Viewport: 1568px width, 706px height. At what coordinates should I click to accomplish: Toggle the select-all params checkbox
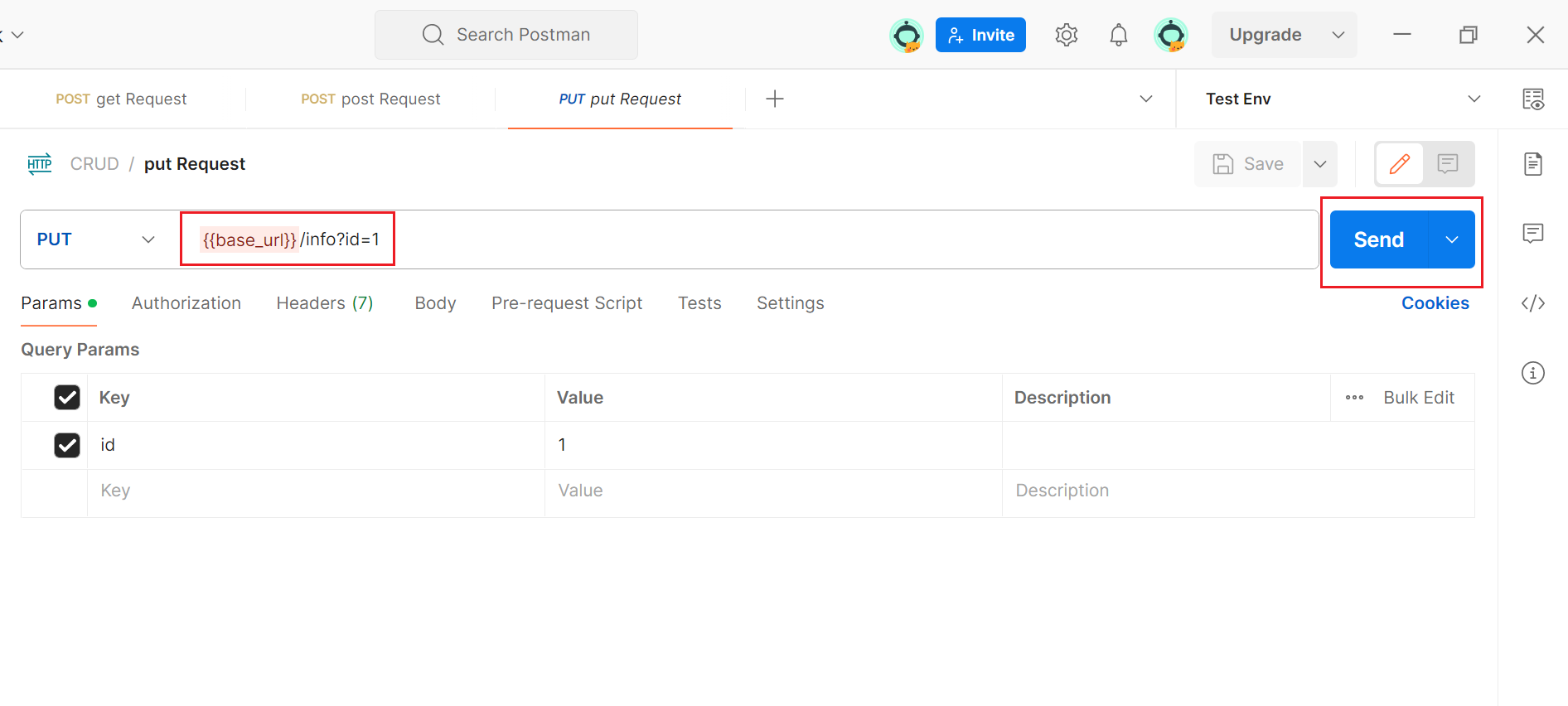(67, 398)
